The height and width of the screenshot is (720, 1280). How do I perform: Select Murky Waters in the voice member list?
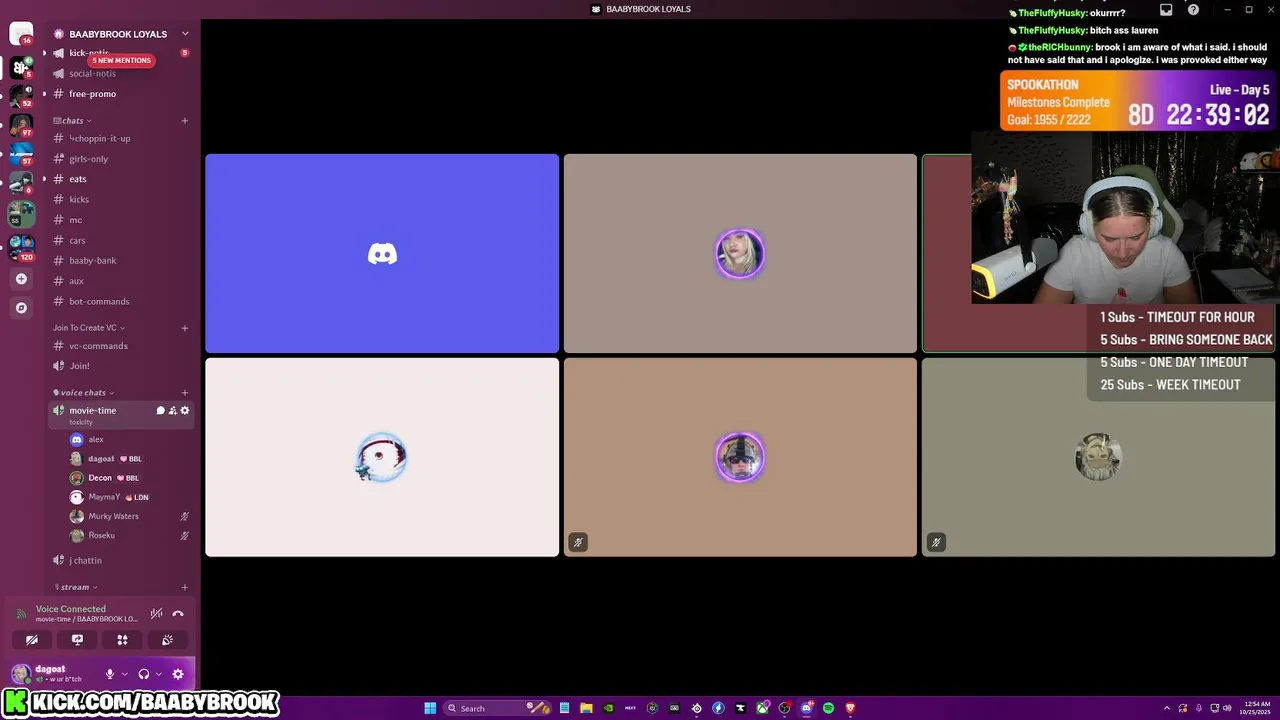click(x=128, y=516)
